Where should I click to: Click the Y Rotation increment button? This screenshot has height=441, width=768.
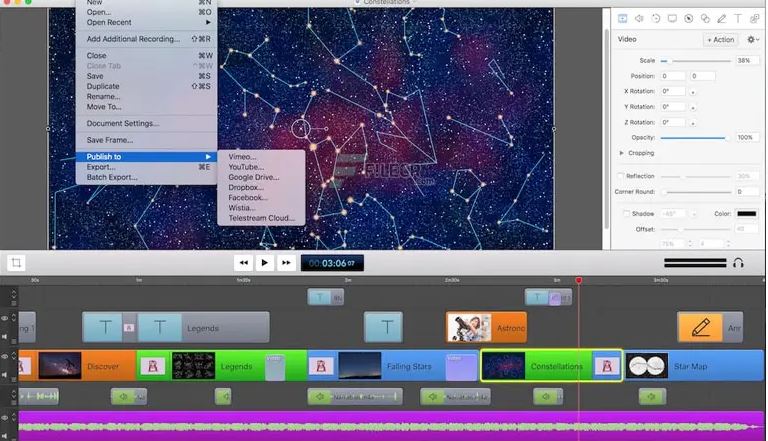click(693, 107)
